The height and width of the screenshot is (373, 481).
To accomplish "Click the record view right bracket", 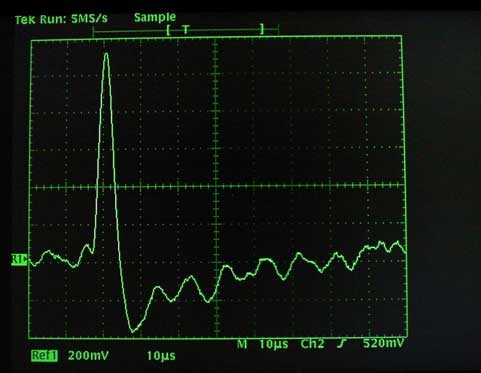I will [262, 29].
